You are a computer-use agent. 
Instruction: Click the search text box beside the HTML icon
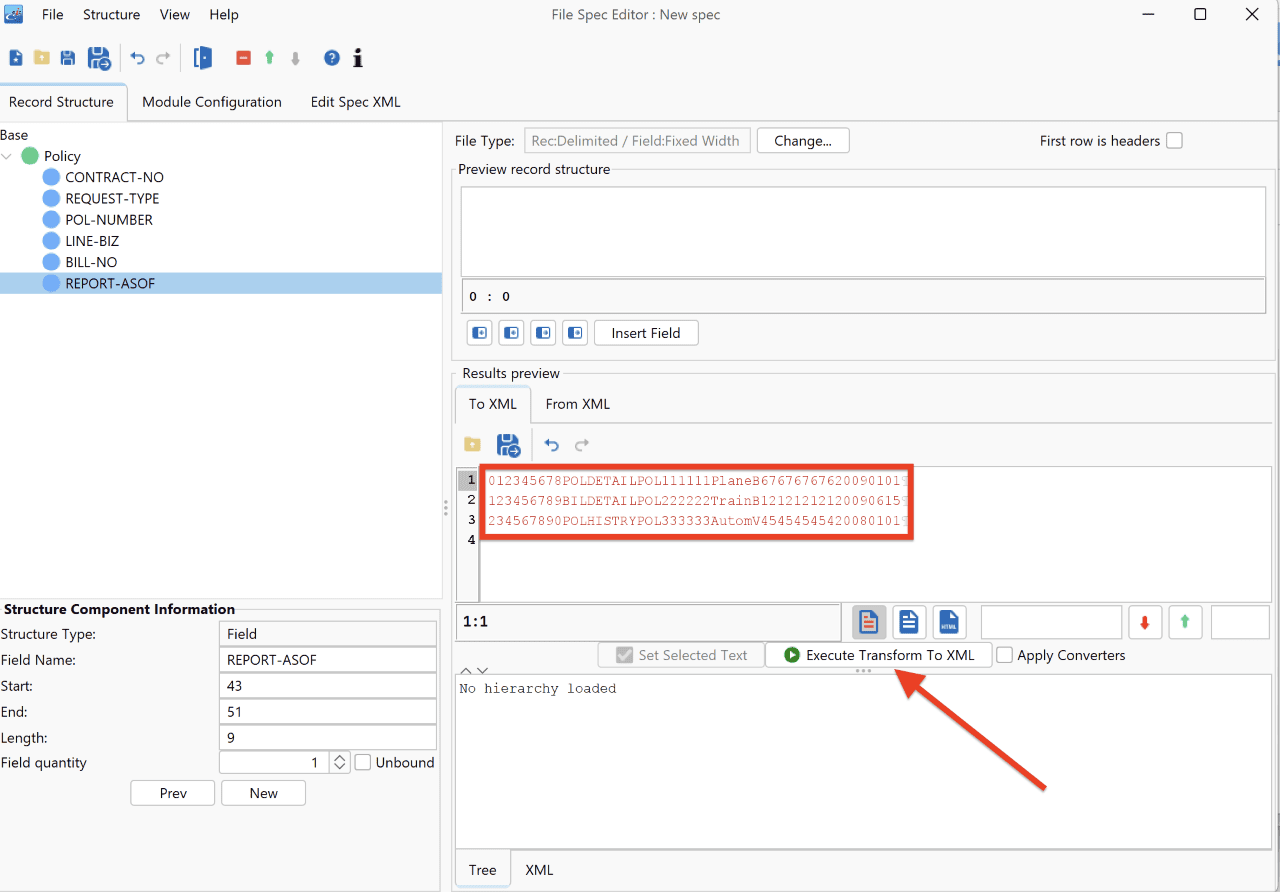pyautogui.click(x=1051, y=622)
